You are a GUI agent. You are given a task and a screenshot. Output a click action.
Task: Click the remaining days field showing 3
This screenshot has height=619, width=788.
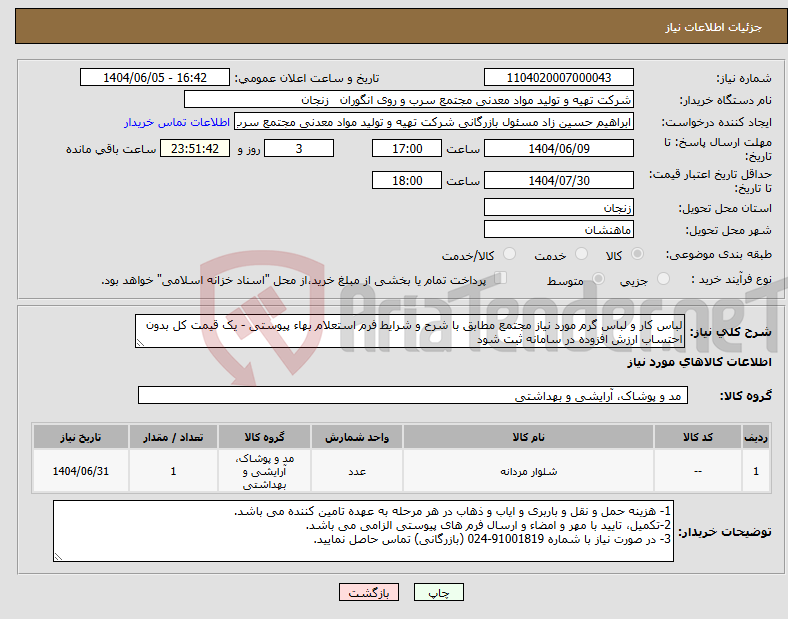pos(299,148)
